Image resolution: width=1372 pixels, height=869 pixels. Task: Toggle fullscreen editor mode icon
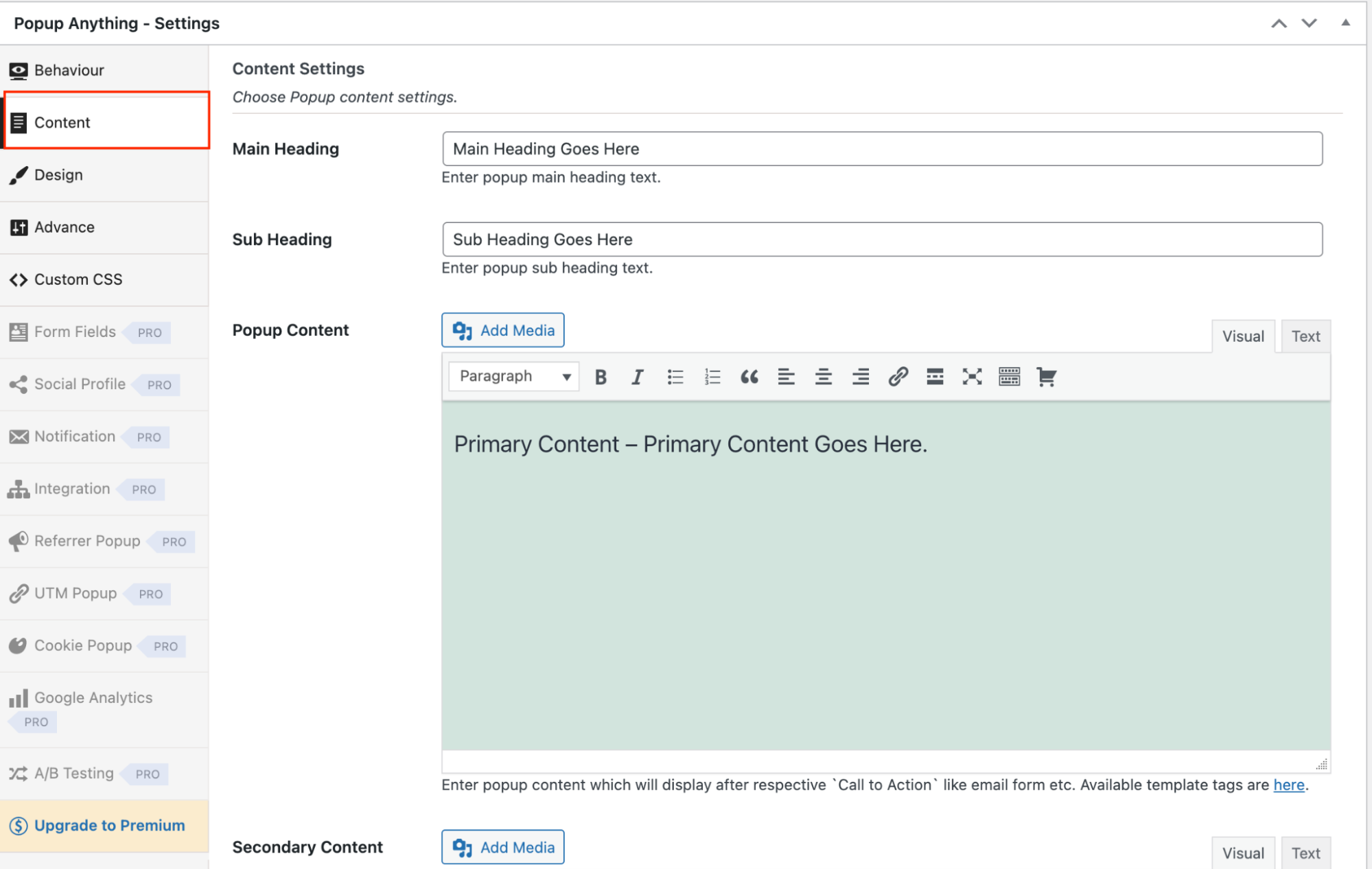972,376
